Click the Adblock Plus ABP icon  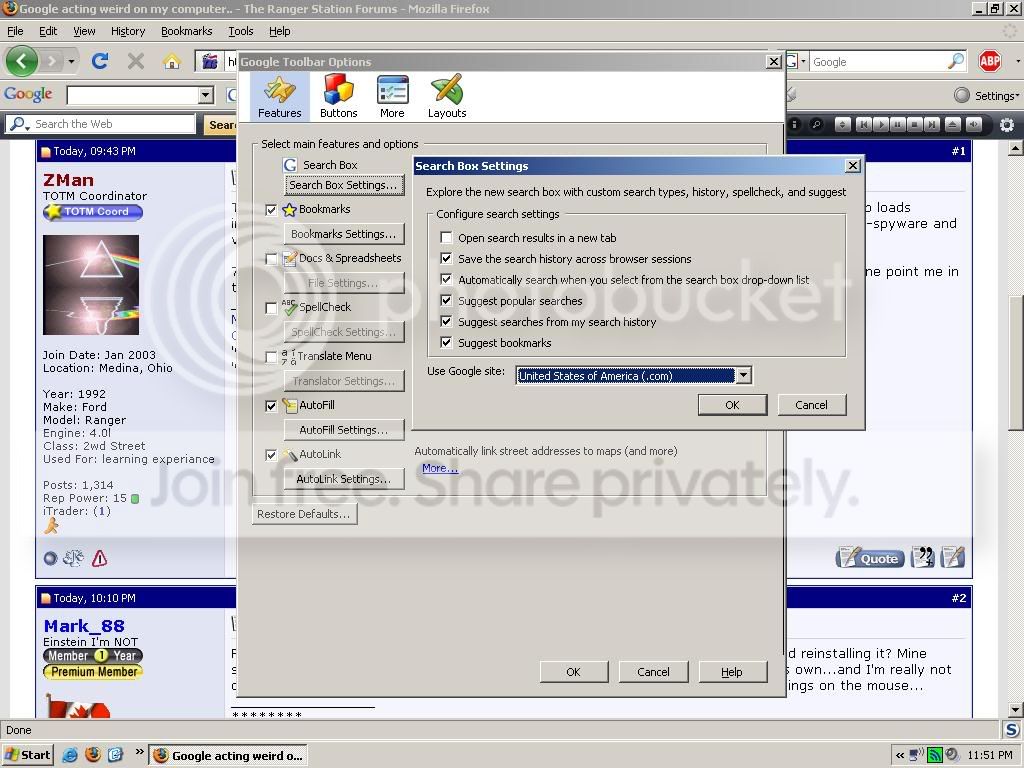point(990,61)
